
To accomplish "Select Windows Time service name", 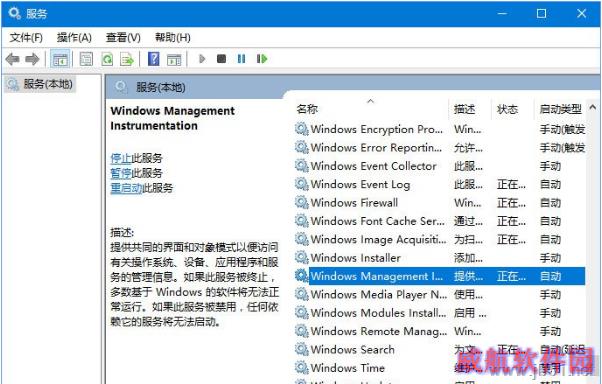I will 347,368.
